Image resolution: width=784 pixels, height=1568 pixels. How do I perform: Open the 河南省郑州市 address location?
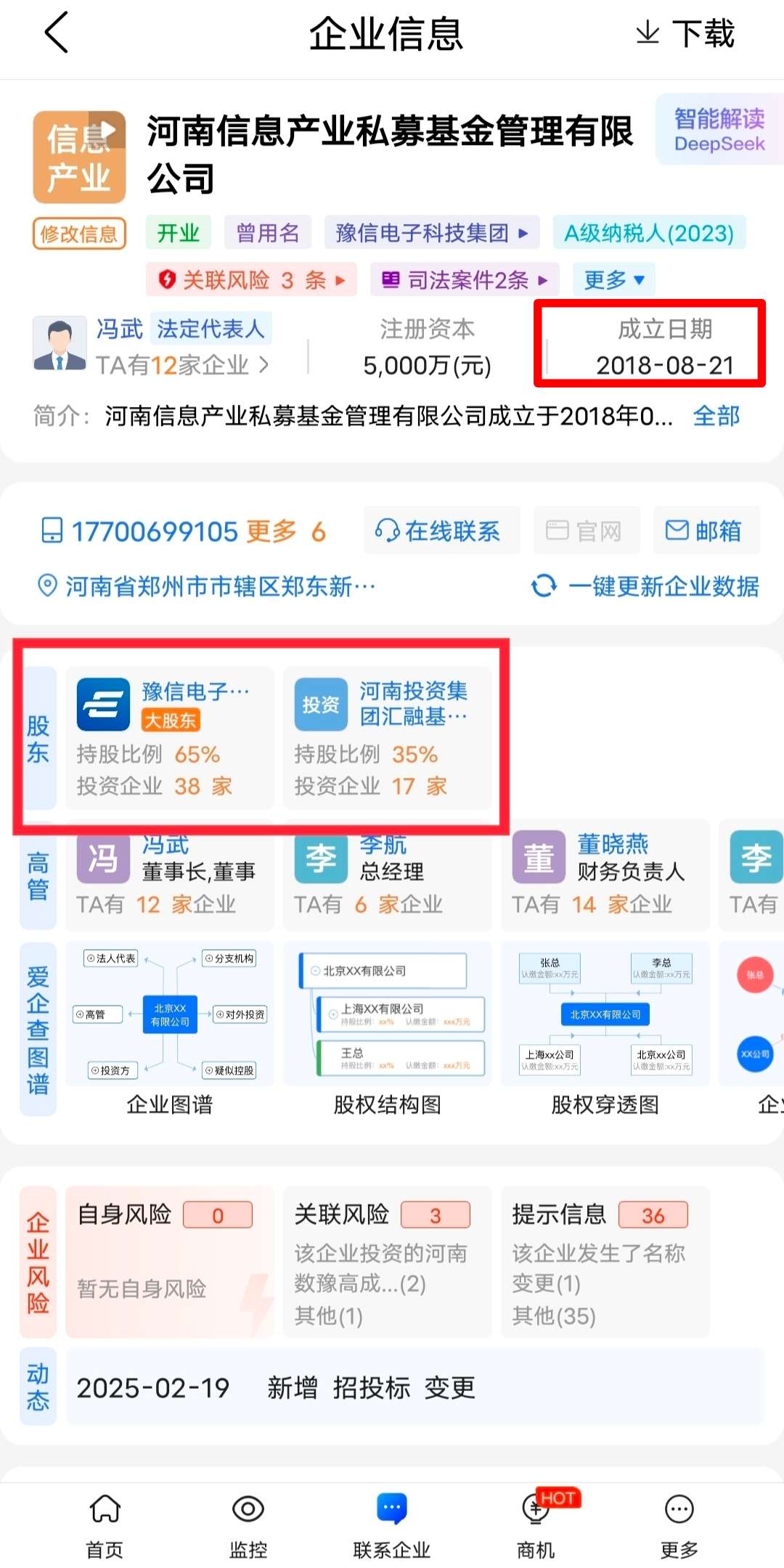(207, 586)
